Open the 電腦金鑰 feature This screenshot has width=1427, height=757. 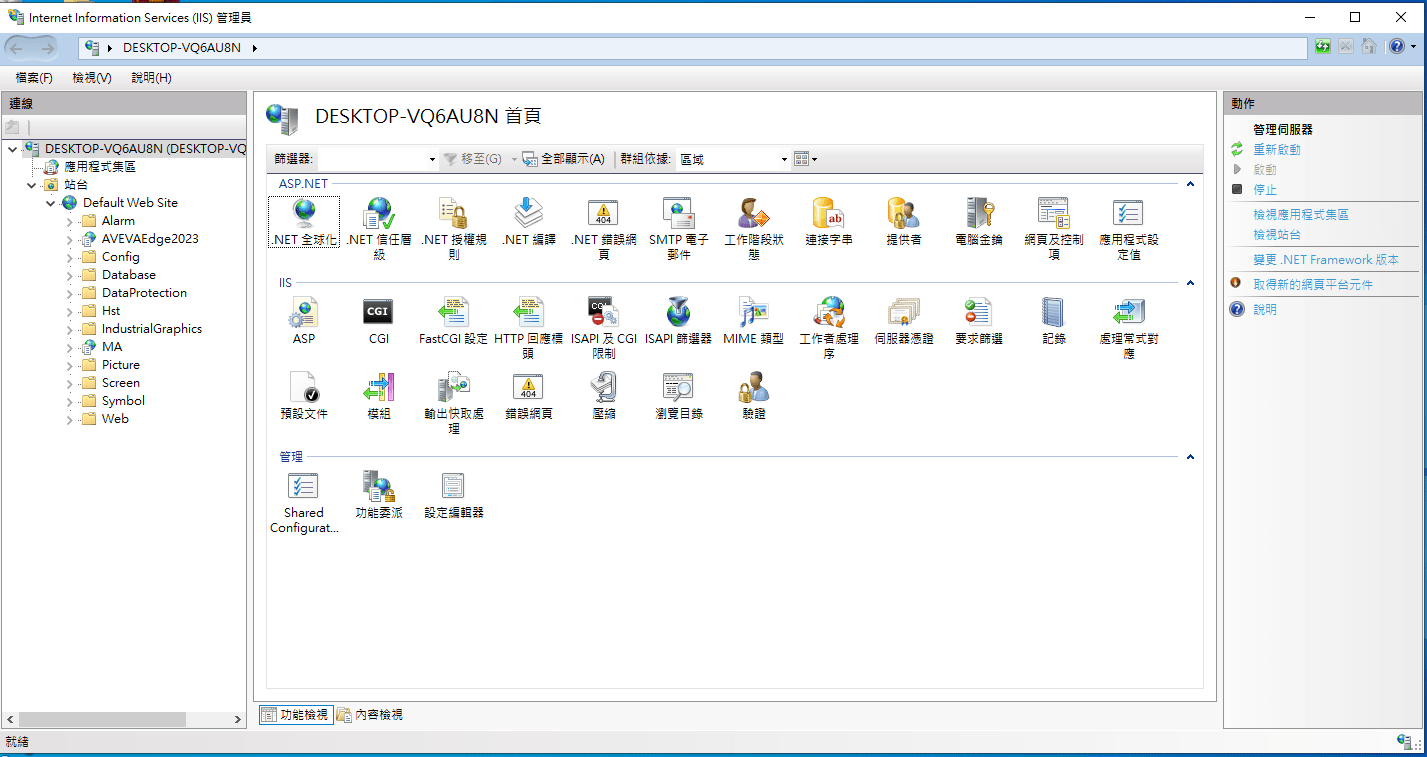tap(979, 222)
